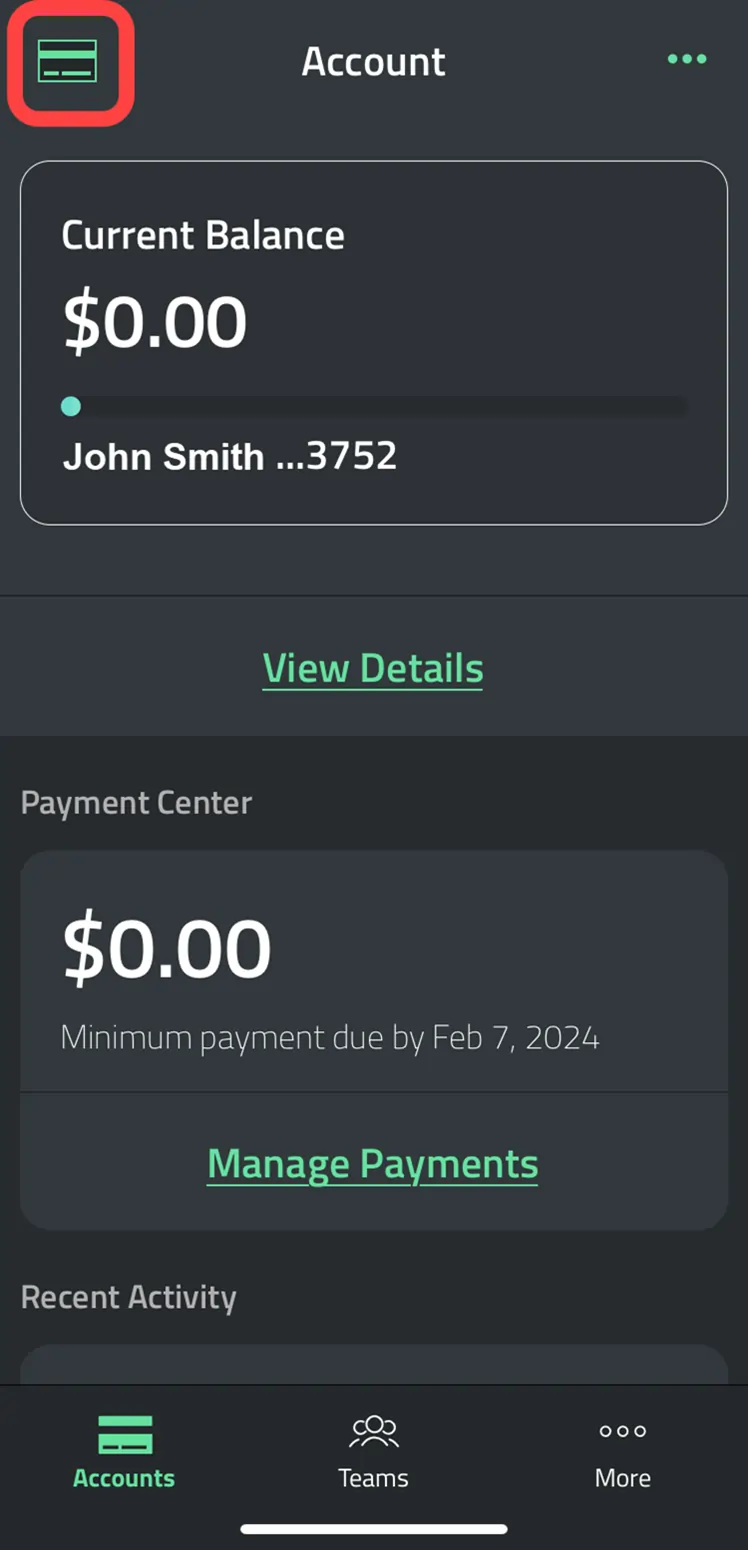The height and width of the screenshot is (1550, 748).
Task: Click the $0.00 current balance amount
Action: click(154, 321)
